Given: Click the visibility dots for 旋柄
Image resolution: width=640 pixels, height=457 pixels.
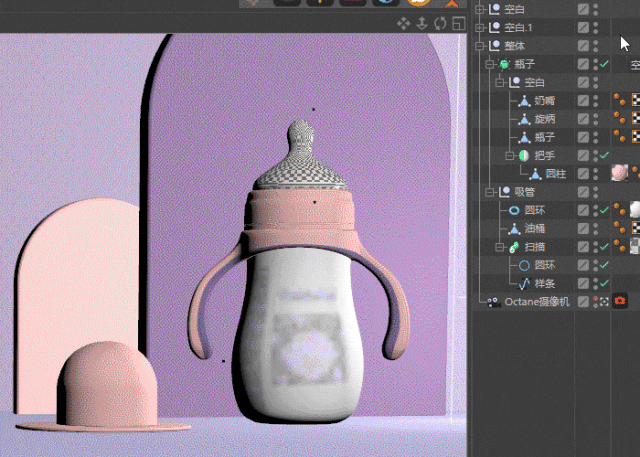Looking at the screenshot, I should pos(596,119).
